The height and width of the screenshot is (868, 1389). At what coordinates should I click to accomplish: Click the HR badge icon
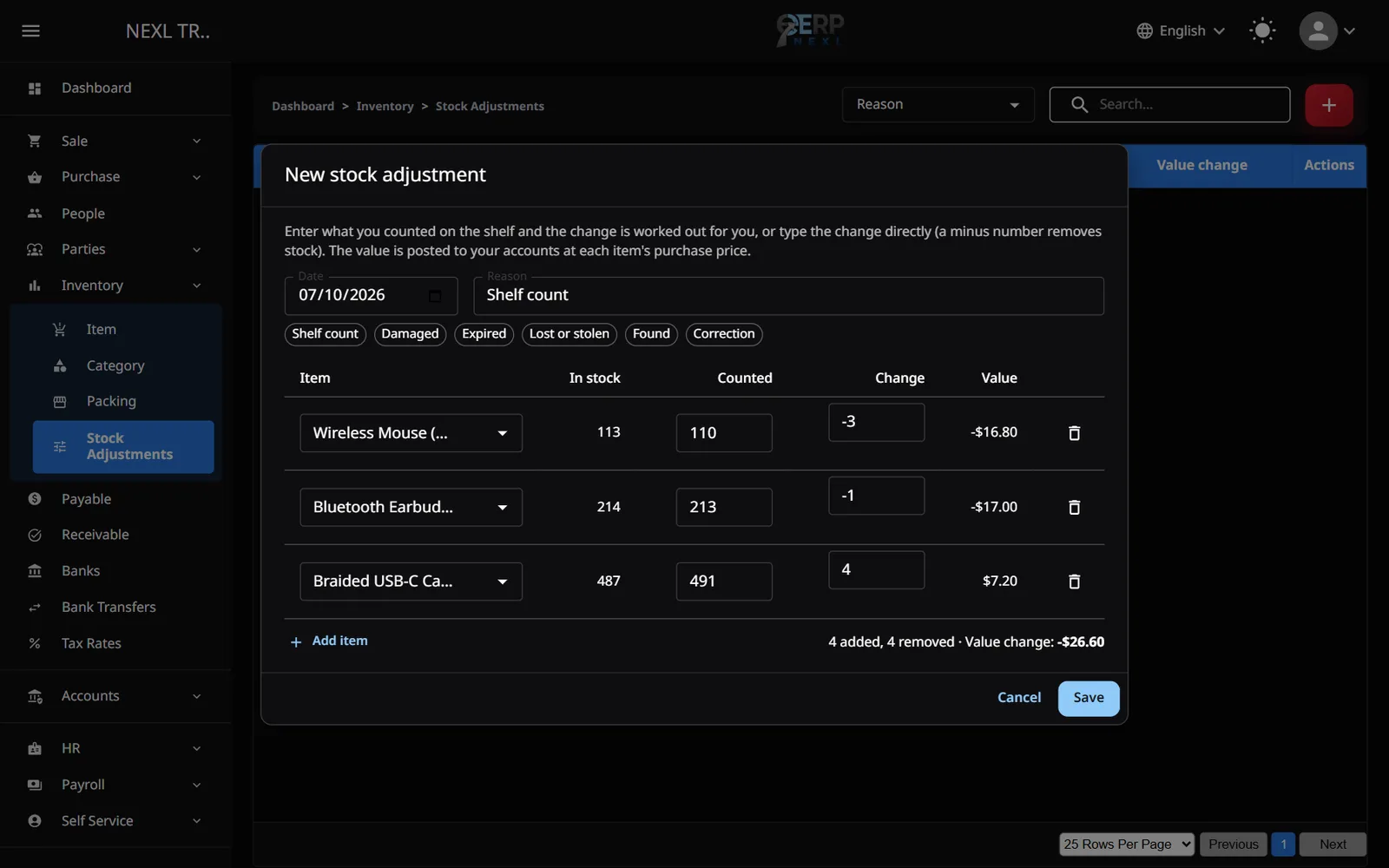(35, 748)
